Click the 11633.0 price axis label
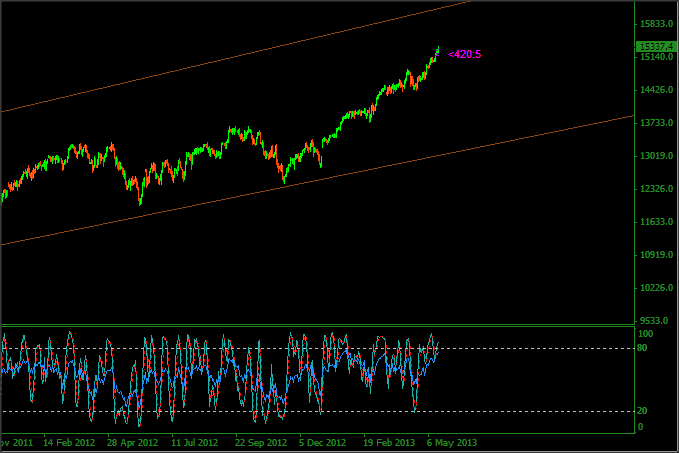 655,222
